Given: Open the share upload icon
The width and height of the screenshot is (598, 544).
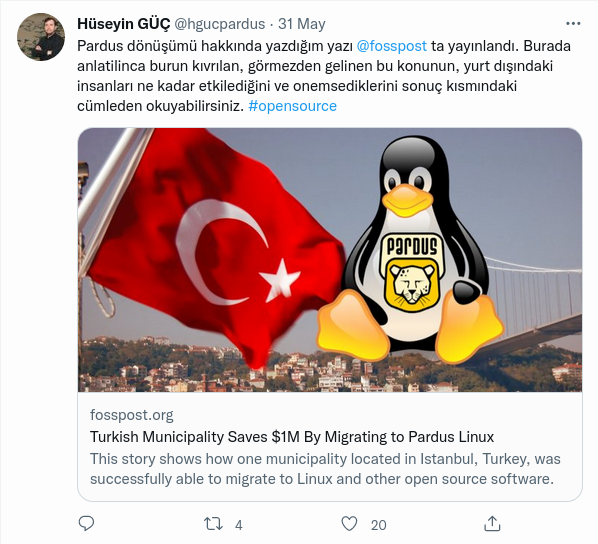Looking at the screenshot, I should [492, 524].
